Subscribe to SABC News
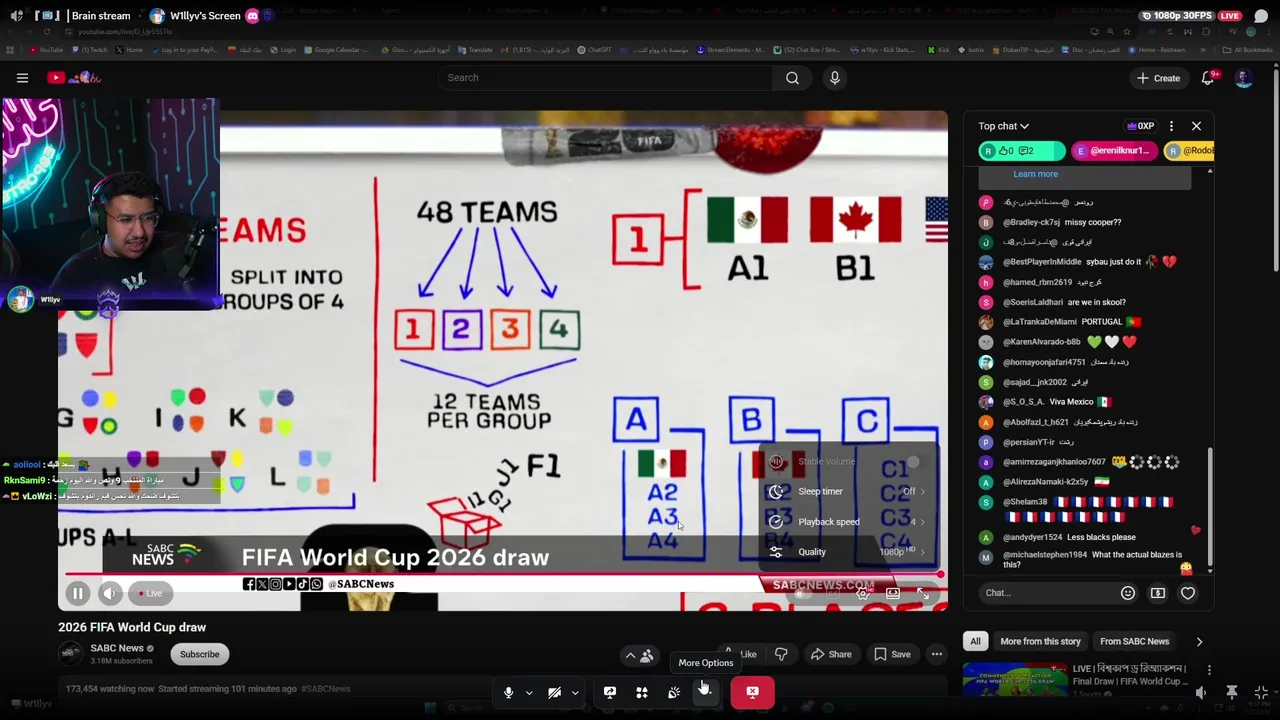The image size is (1280, 720). click(199, 654)
